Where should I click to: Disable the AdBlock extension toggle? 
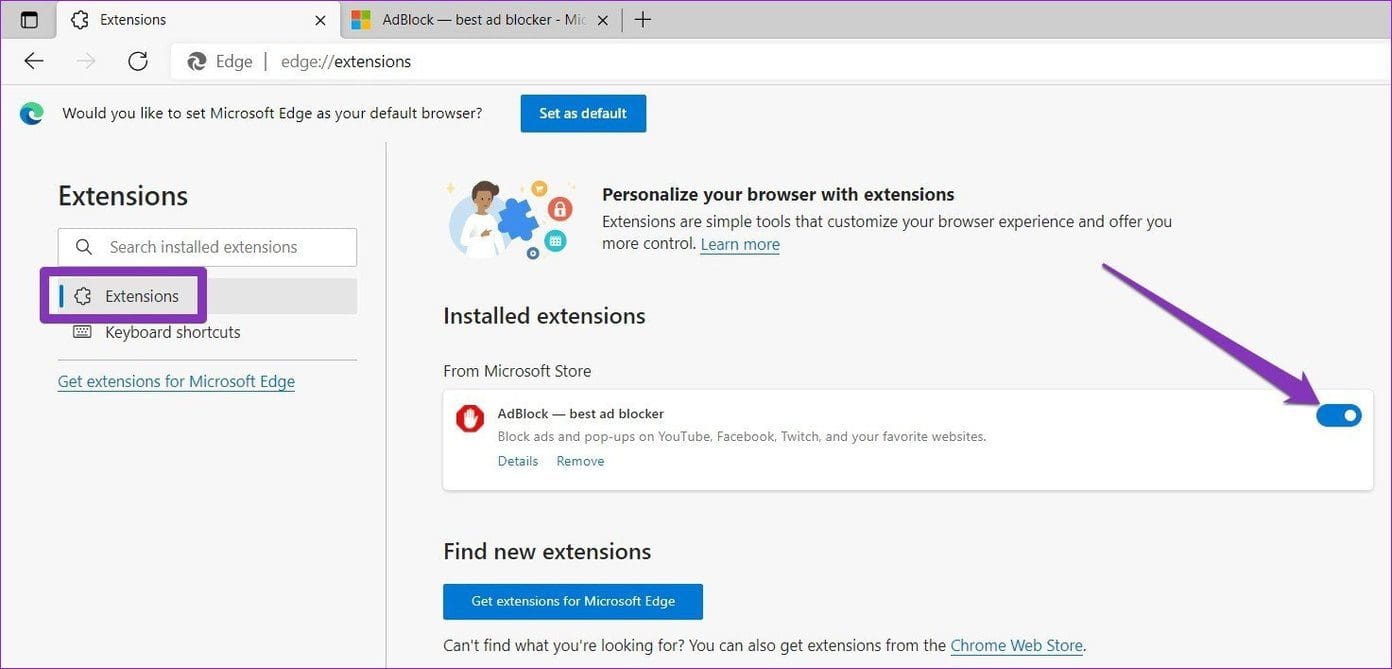1338,414
